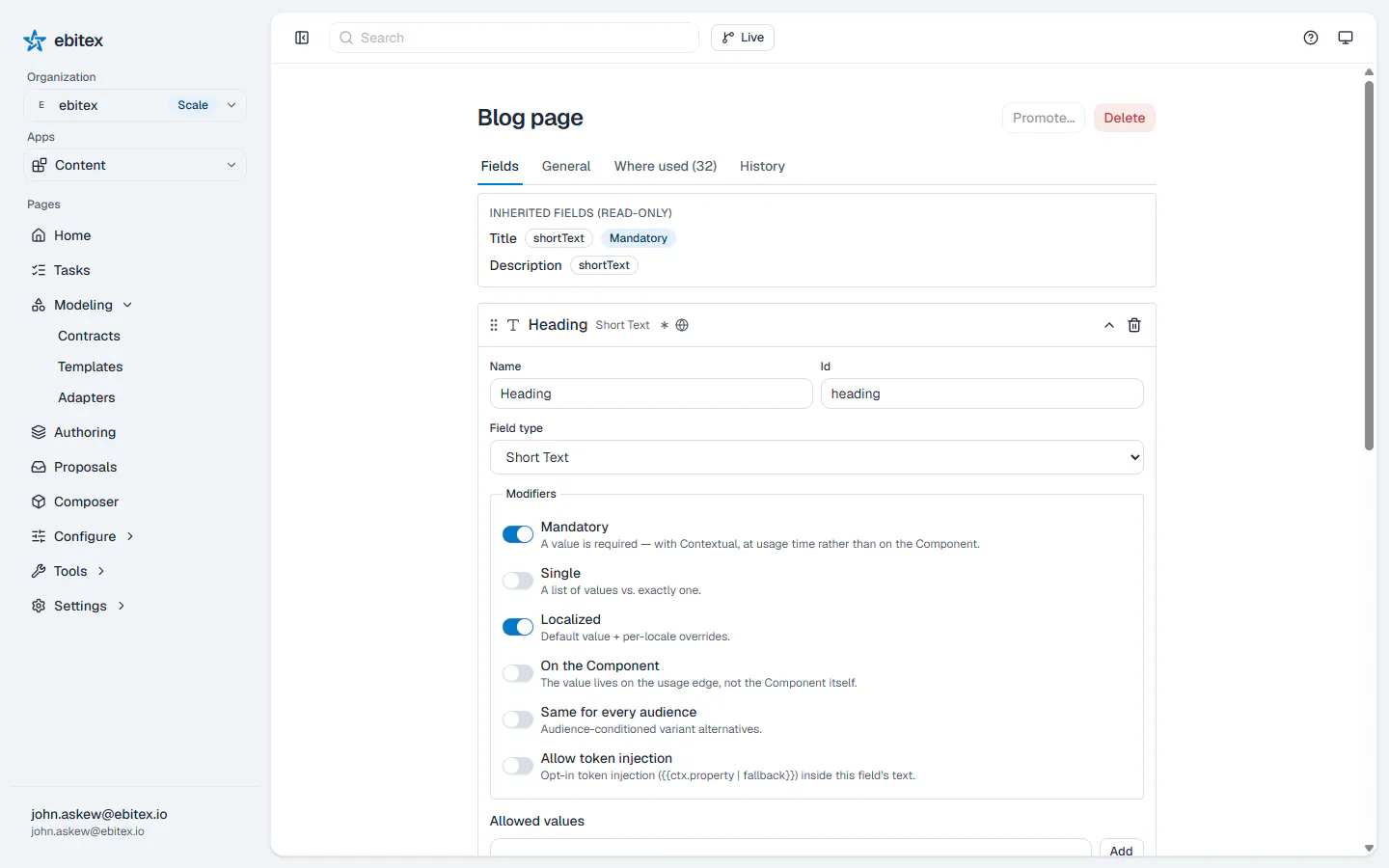Click the monitor display icon

(x=1346, y=38)
